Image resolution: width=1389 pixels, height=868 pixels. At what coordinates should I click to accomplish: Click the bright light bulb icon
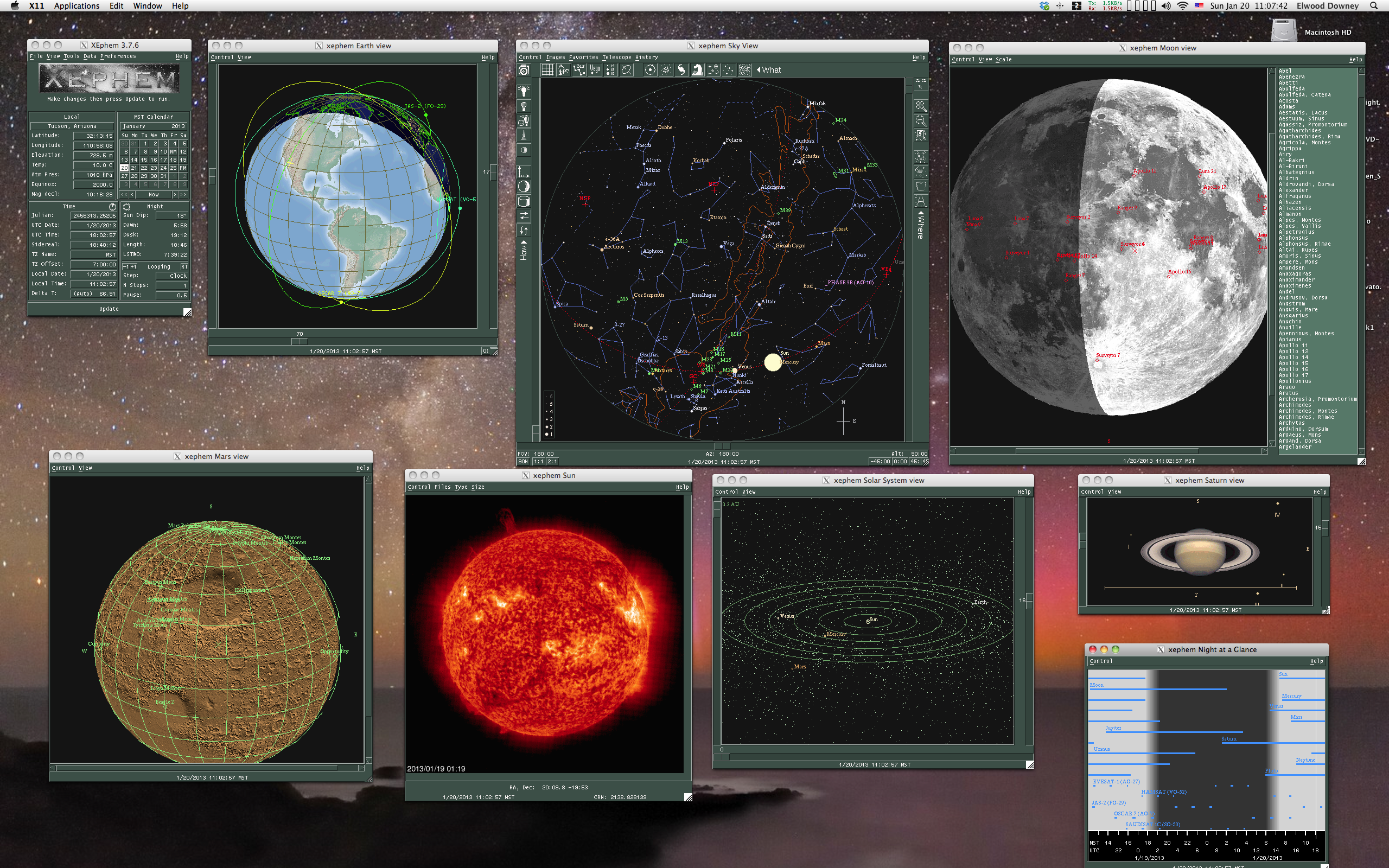click(524, 91)
